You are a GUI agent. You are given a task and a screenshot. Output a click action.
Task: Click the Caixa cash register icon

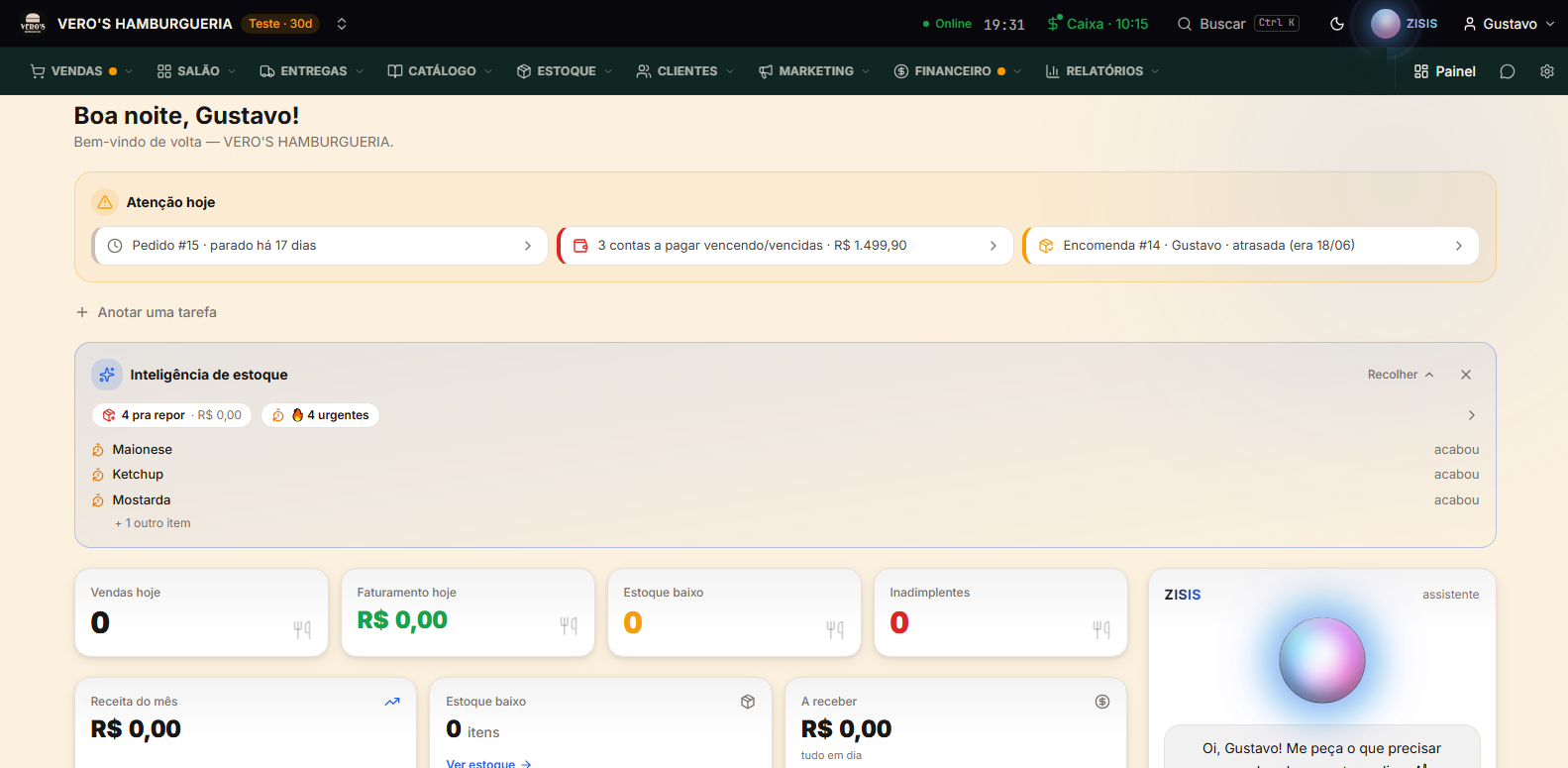1054,23
